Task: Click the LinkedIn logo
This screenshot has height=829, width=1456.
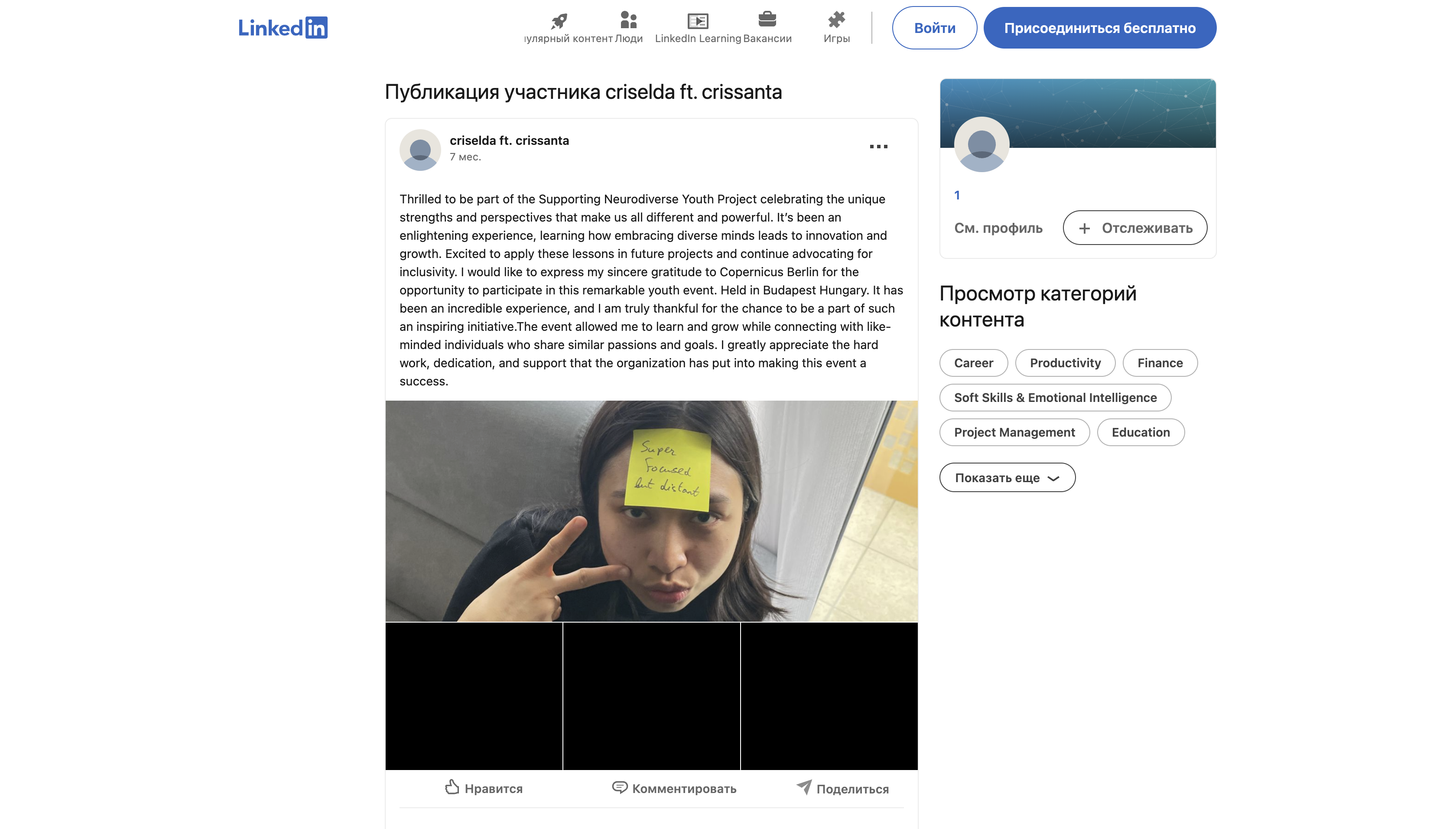Action: 282,27
